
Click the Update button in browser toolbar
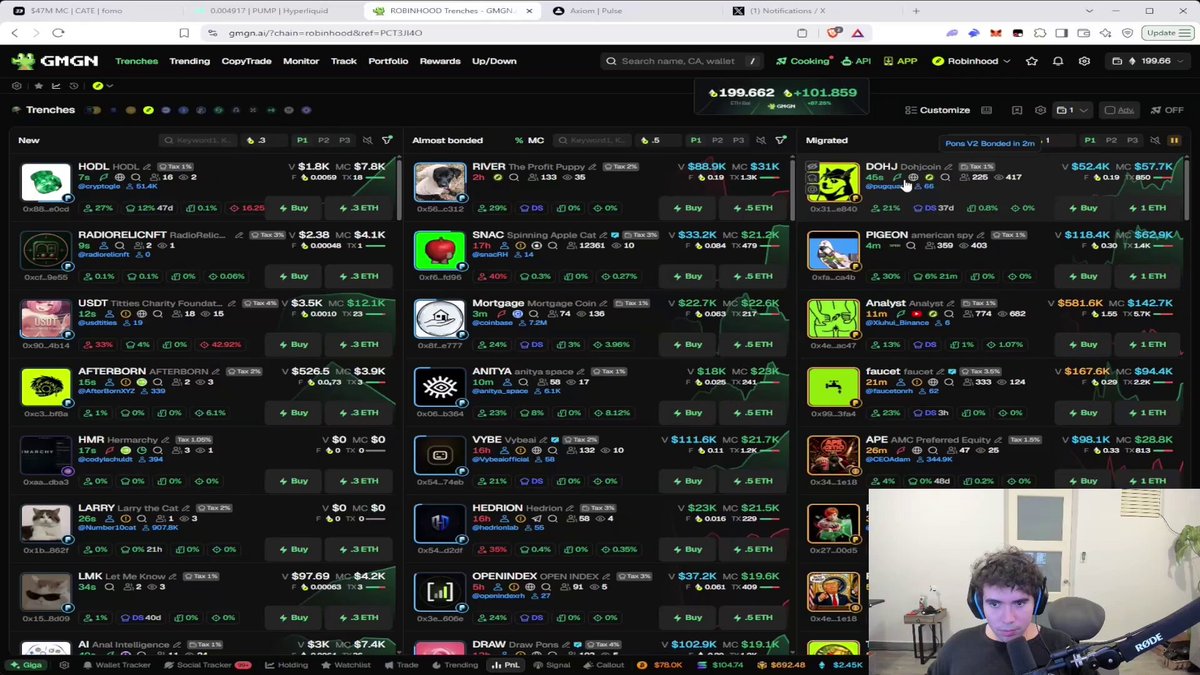coord(1166,33)
